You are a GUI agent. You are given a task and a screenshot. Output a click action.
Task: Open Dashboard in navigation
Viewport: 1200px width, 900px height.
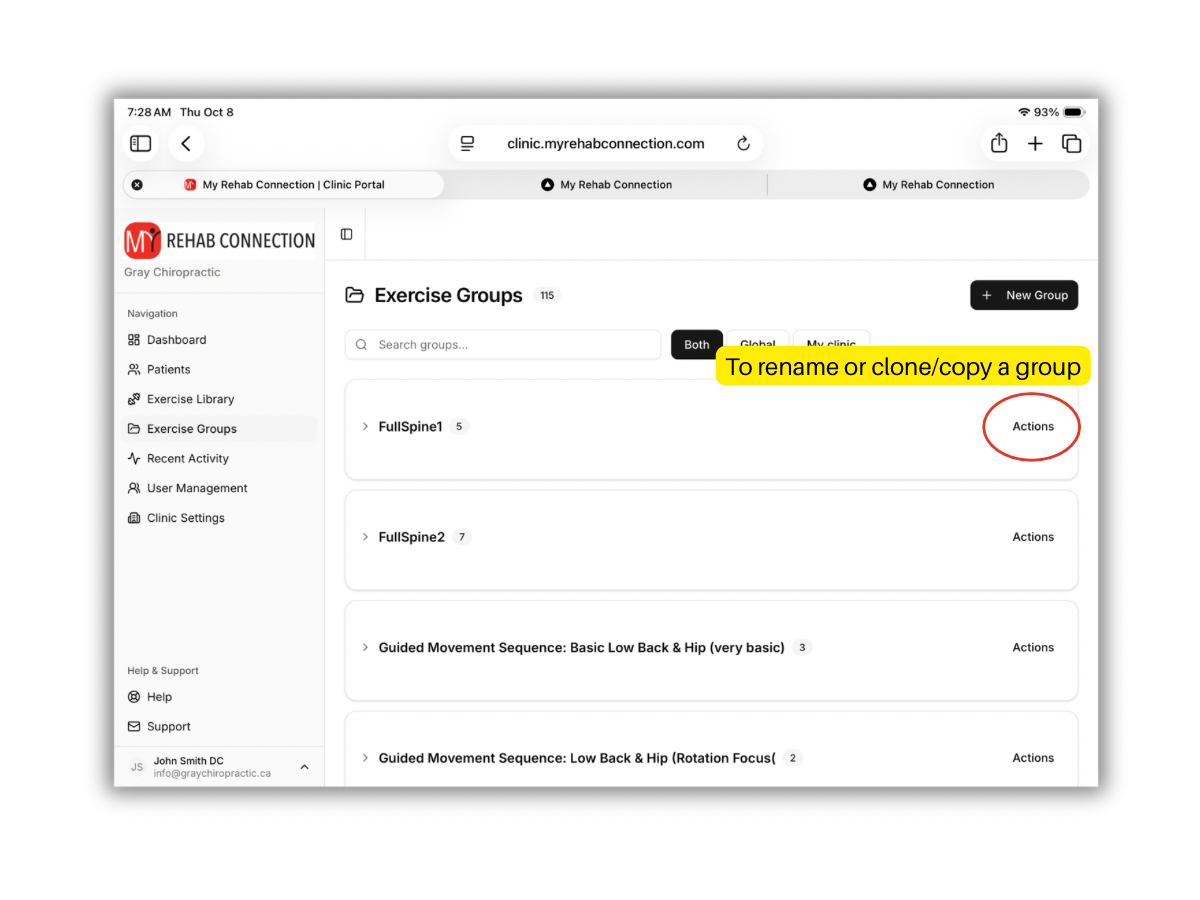point(220,340)
